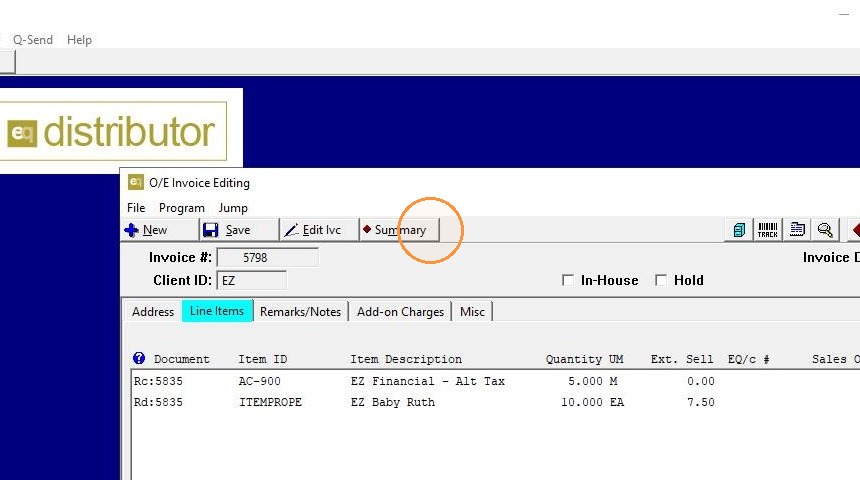
Task: Toggle the Hold checkbox
Action: [661, 280]
